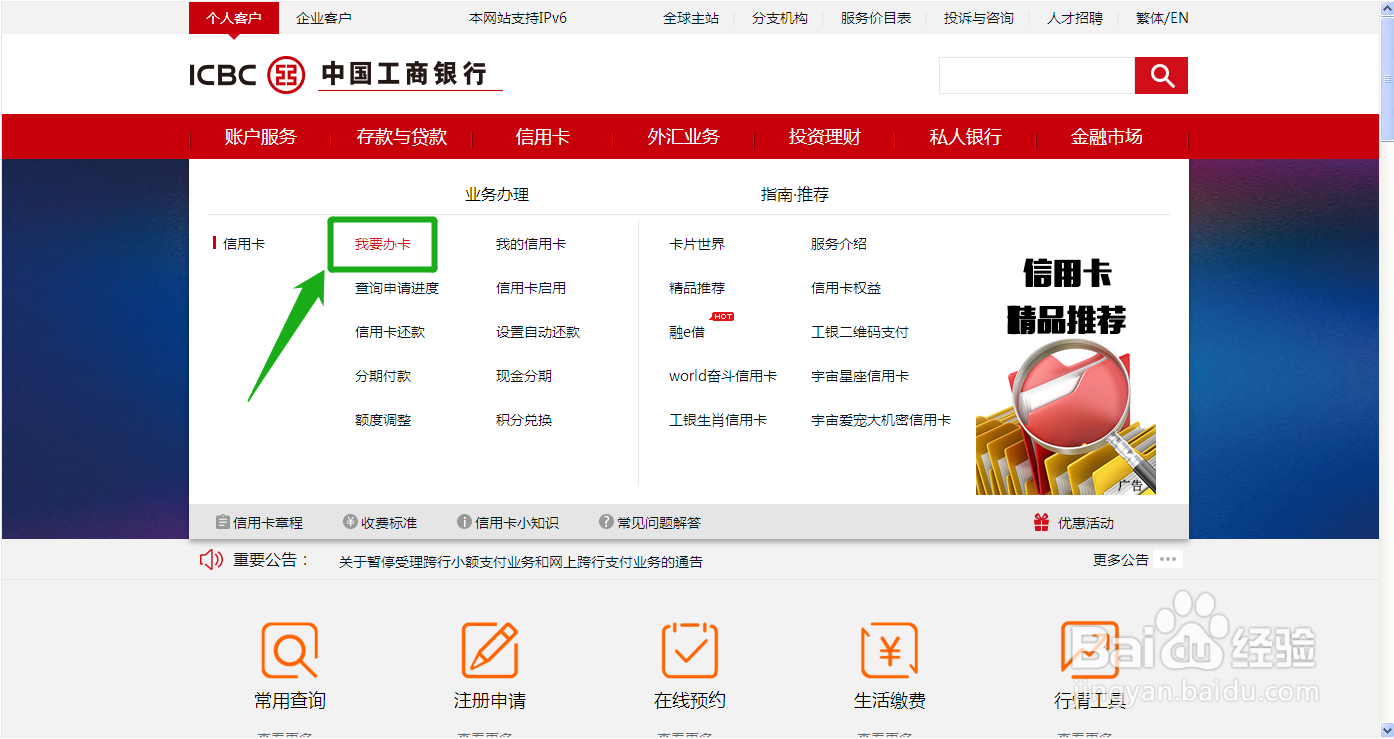Open 服务价目表
Image resolution: width=1394 pixels, height=739 pixels.
coord(876,18)
